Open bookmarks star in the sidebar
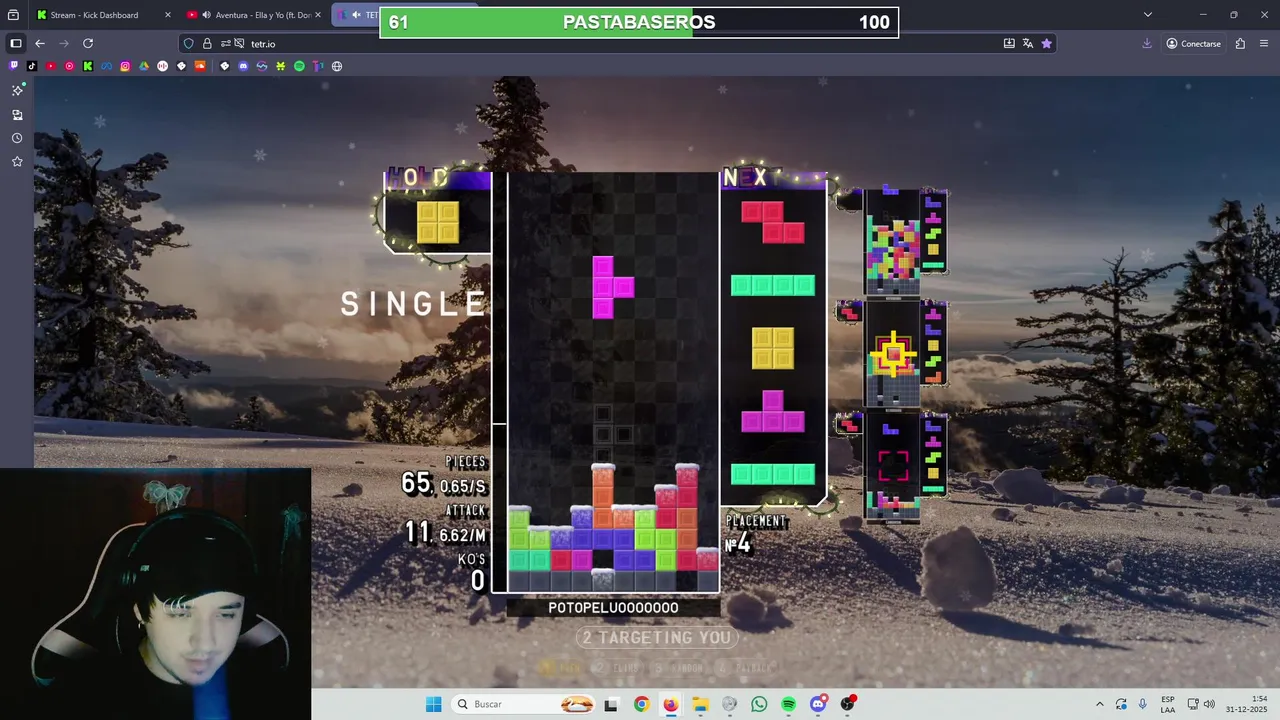The image size is (1280, 720). [17, 161]
